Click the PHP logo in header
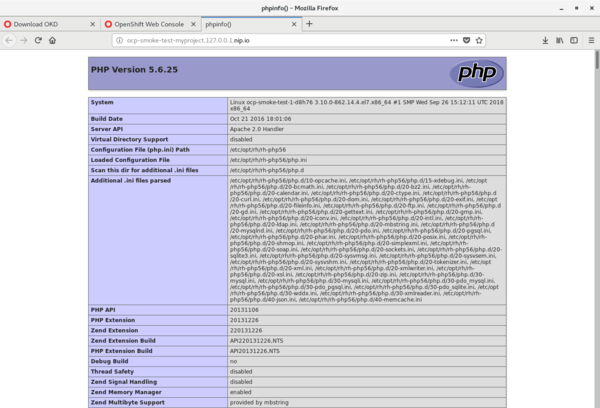The image size is (600, 408). pyautogui.click(x=475, y=72)
